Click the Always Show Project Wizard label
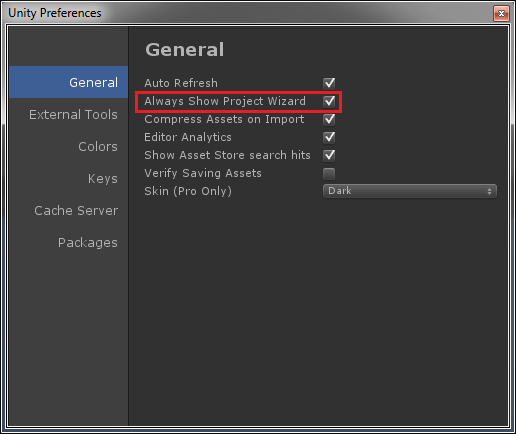The height and width of the screenshot is (434, 516). 225,101
